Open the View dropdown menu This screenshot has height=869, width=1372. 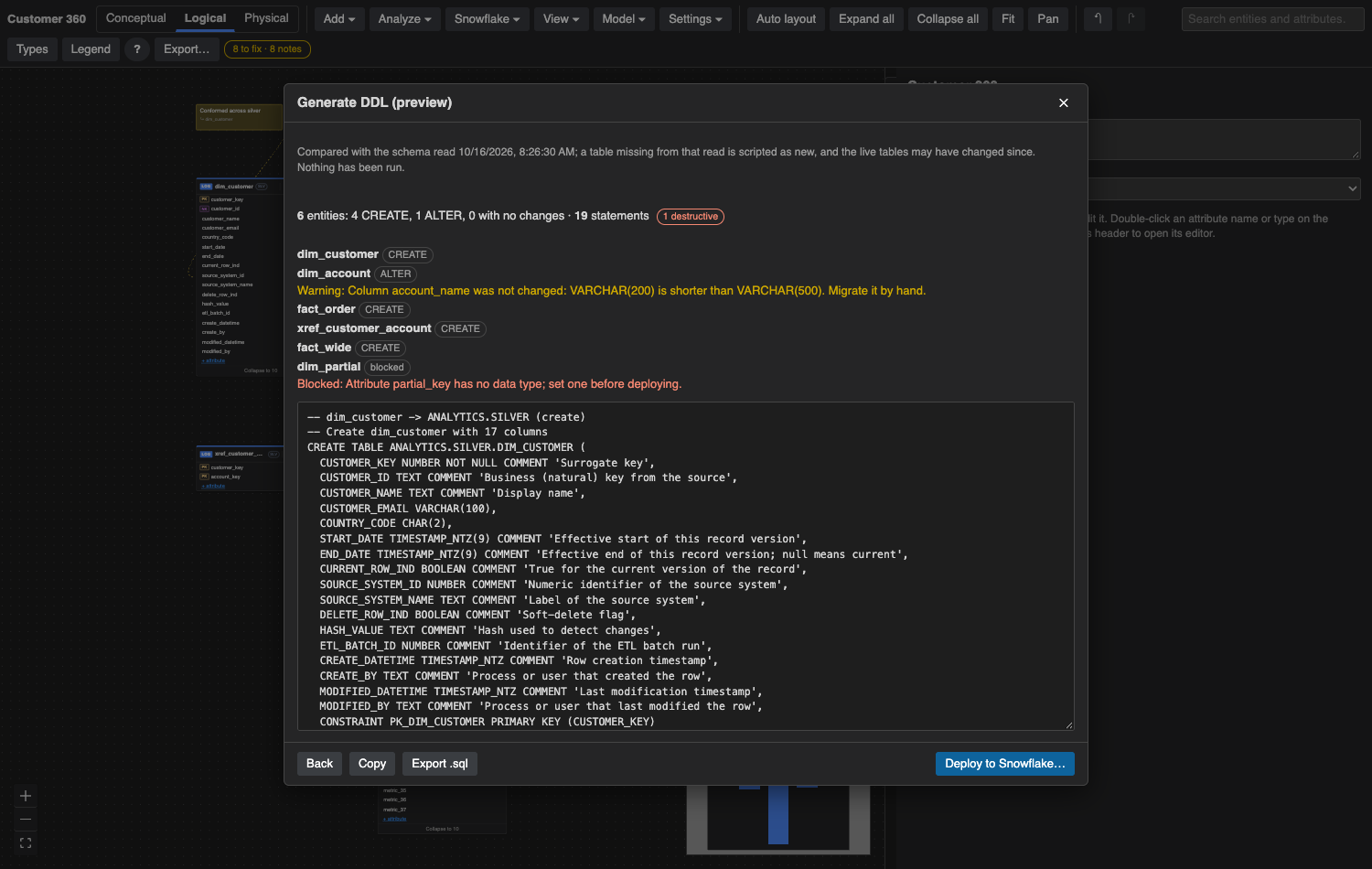point(561,19)
